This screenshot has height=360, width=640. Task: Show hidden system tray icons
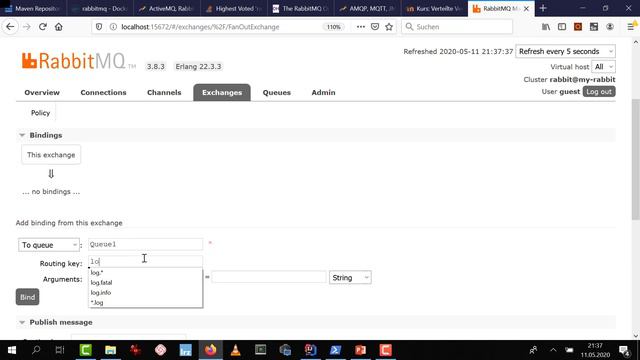click(x=553, y=350)
